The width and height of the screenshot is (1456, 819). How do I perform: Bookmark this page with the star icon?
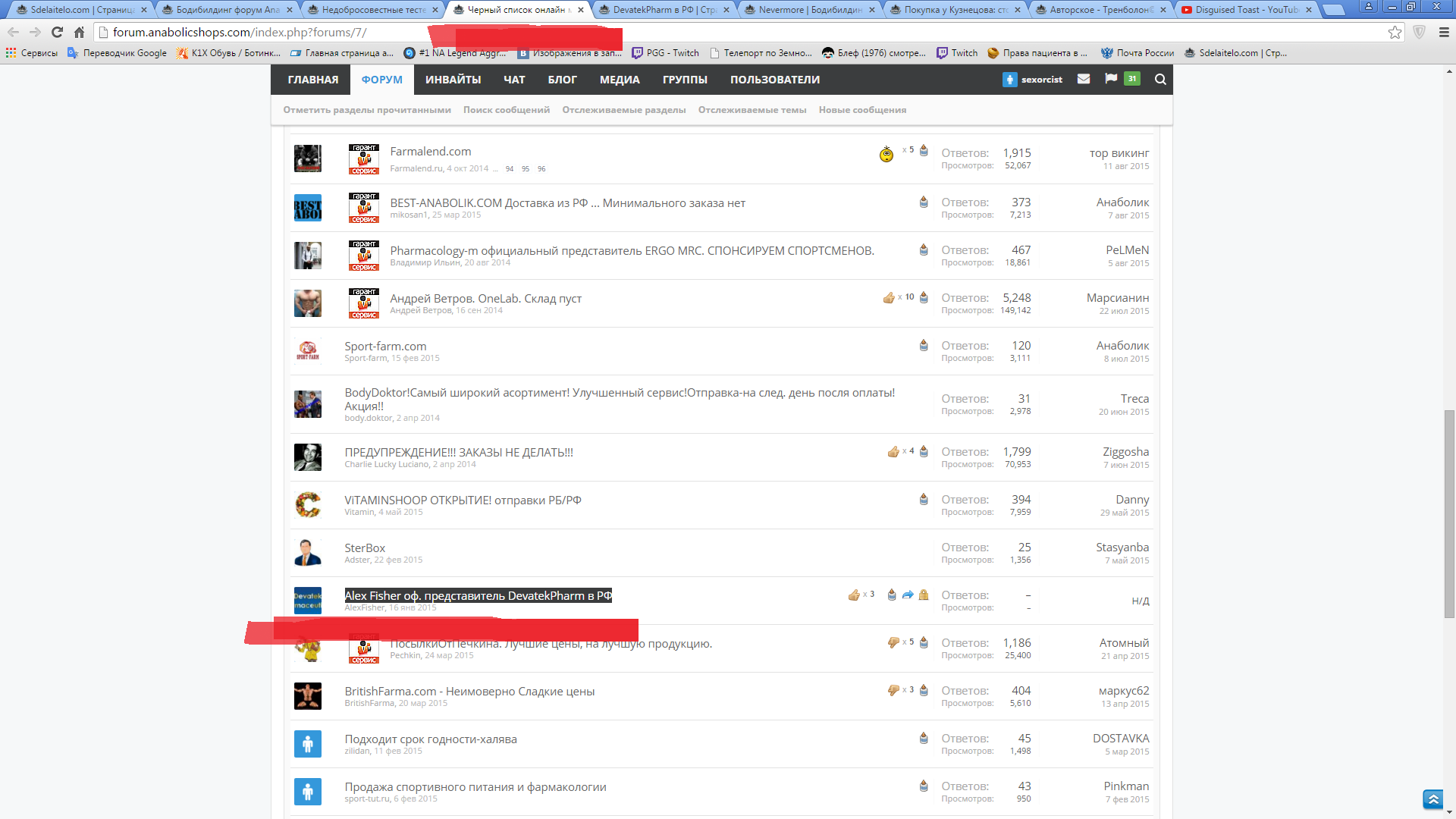[1395, 32]
